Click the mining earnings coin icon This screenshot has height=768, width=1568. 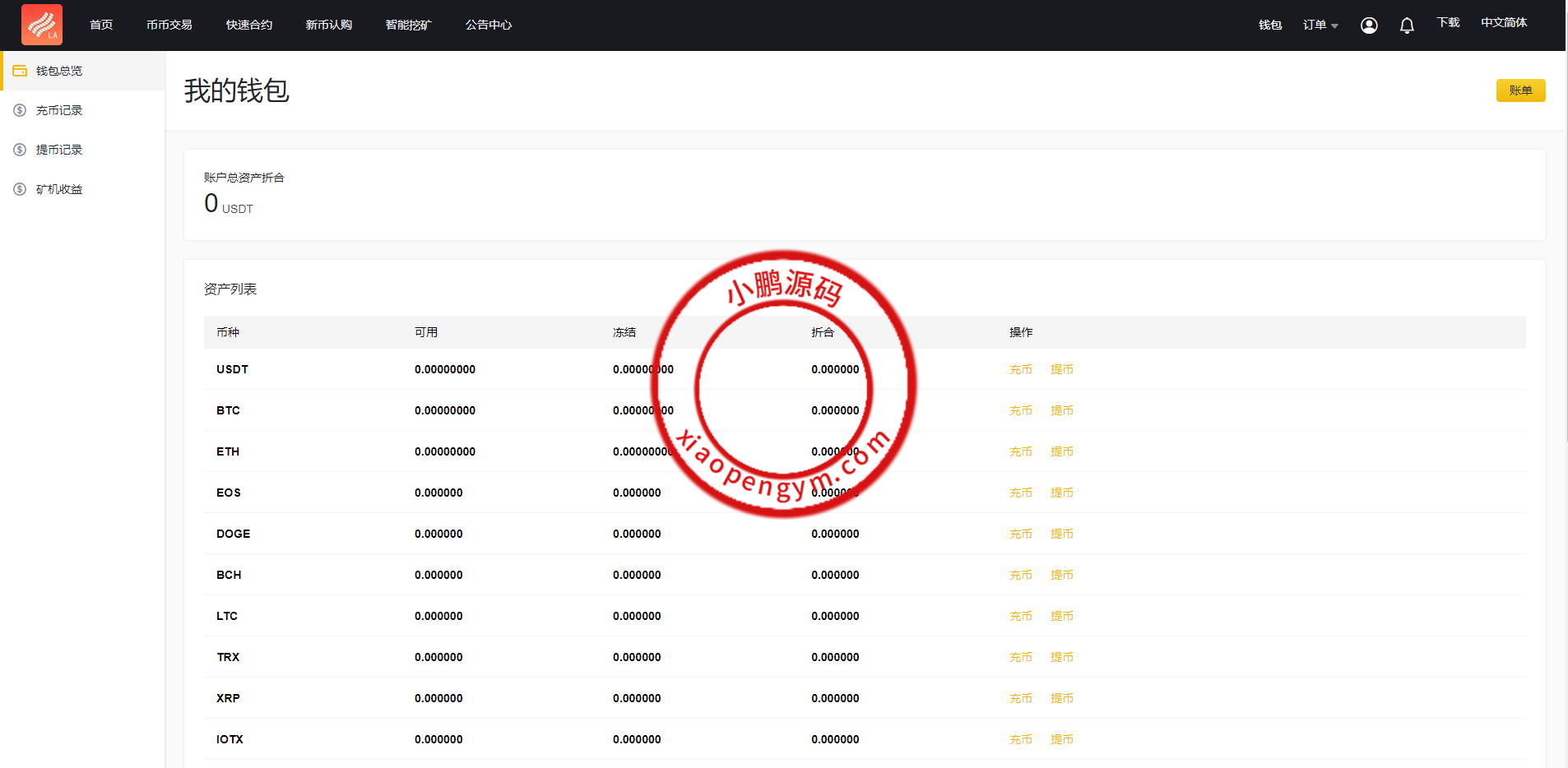[20, 189]
